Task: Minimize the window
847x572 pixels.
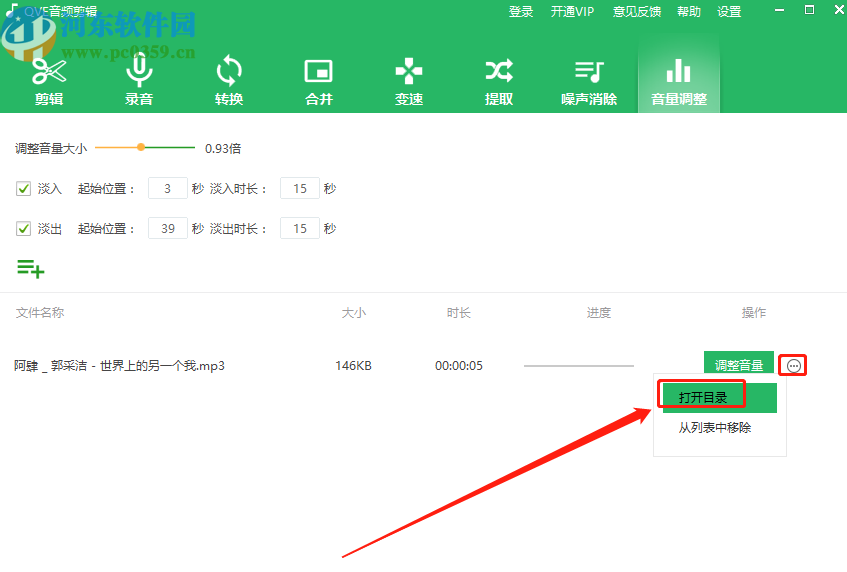Action: coord(779,10)
